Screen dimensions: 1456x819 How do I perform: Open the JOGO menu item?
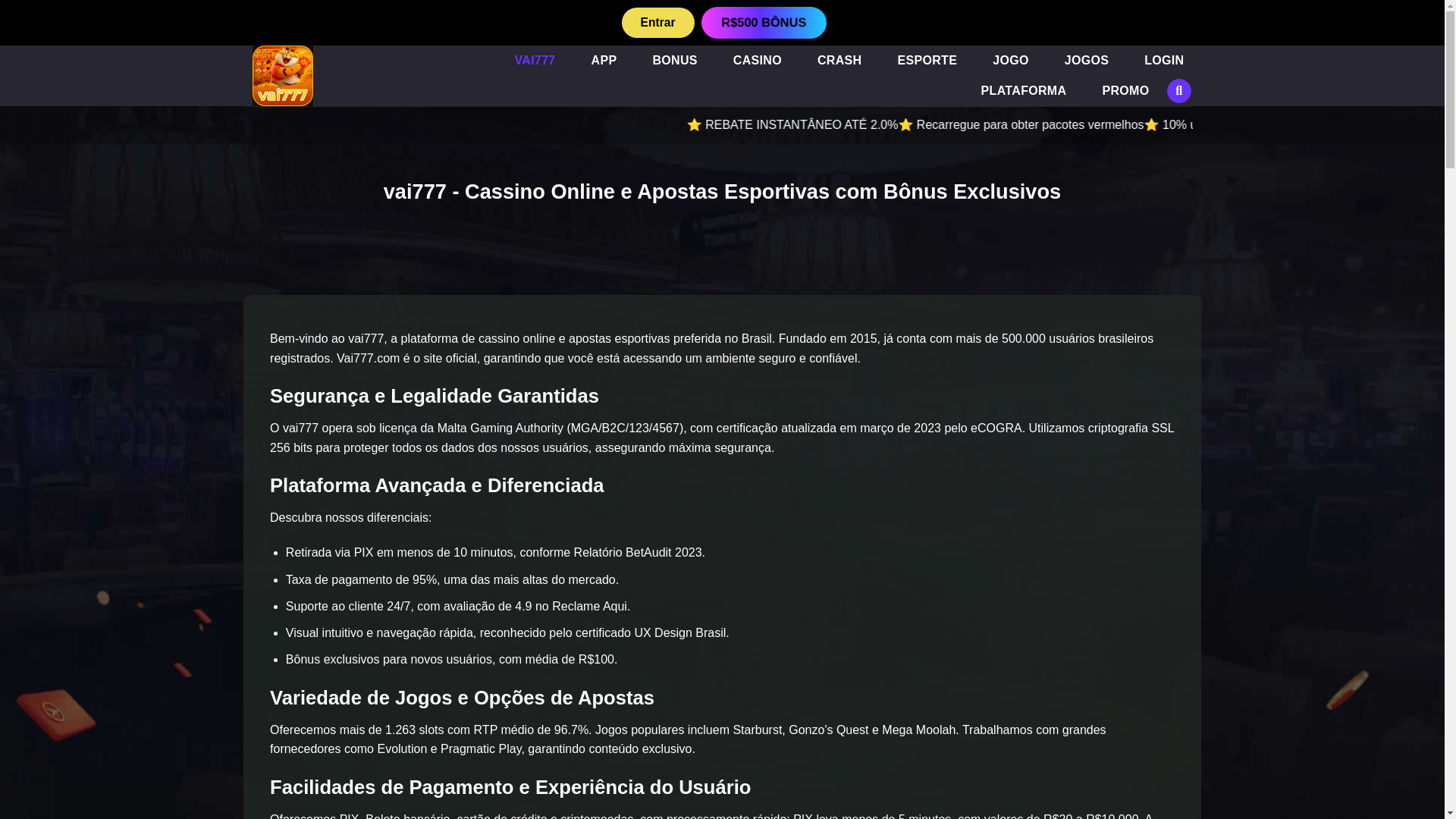[1010, 61]
